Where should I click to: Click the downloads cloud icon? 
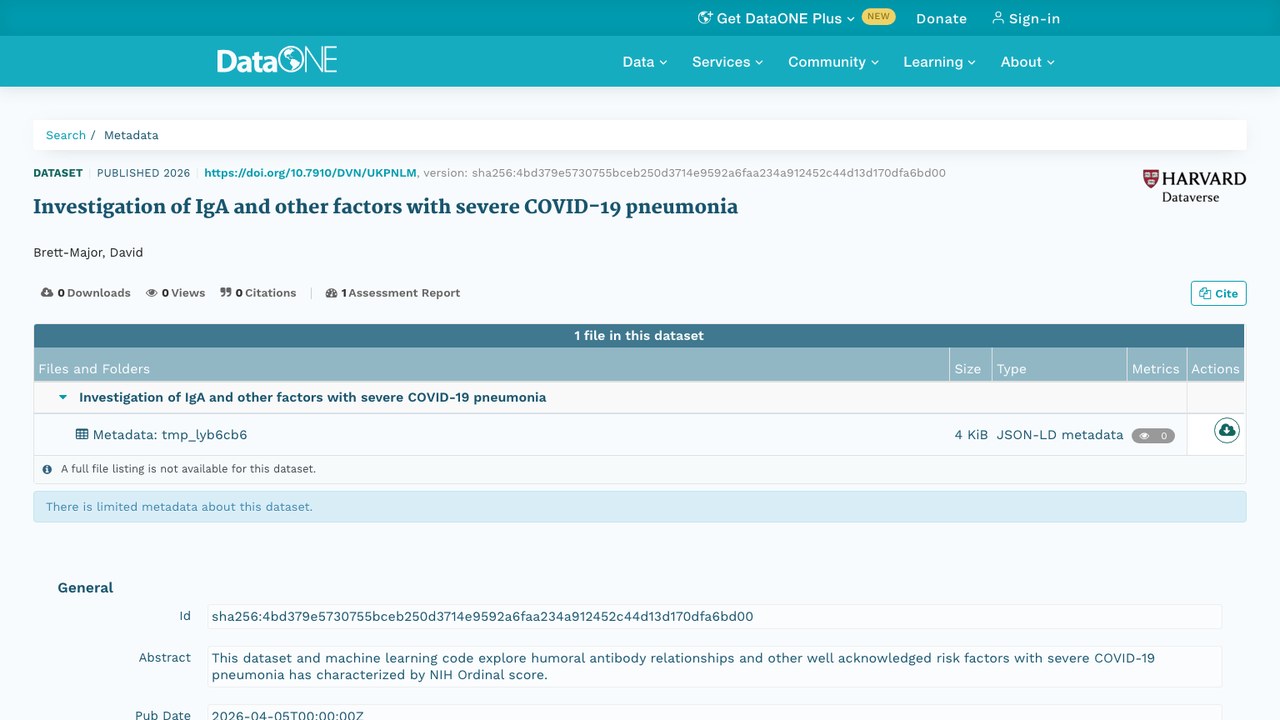(x=47, y=293)
